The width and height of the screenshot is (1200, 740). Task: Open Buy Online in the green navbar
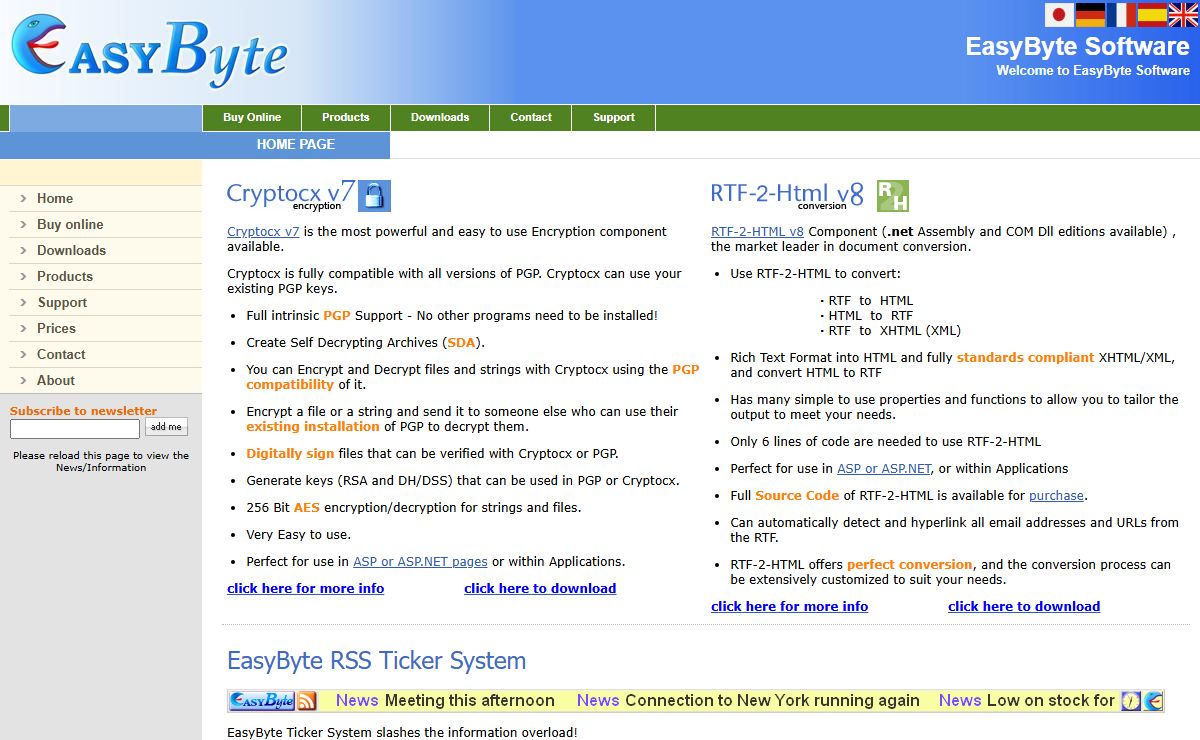[252, 118]
